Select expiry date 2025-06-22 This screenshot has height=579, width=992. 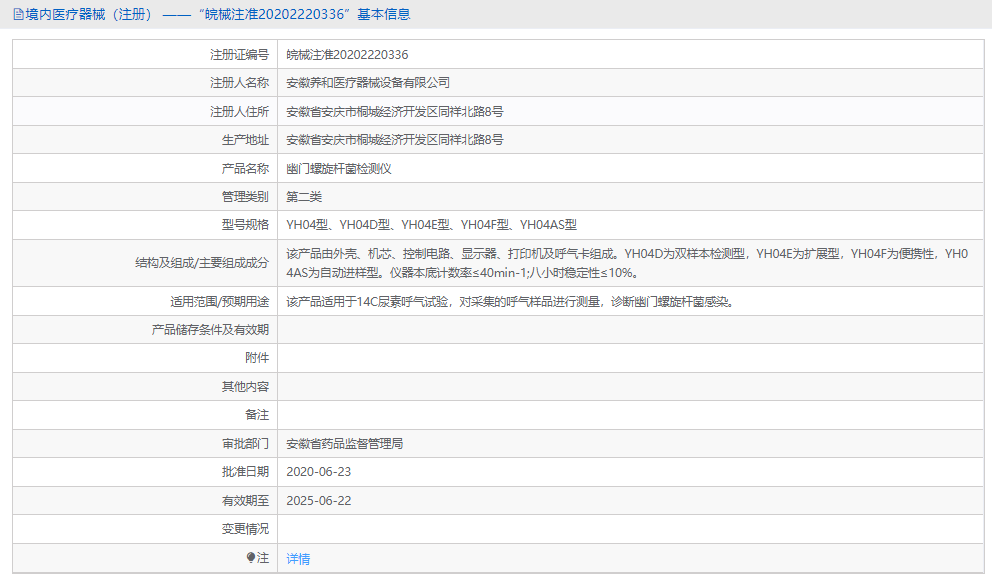318,501
